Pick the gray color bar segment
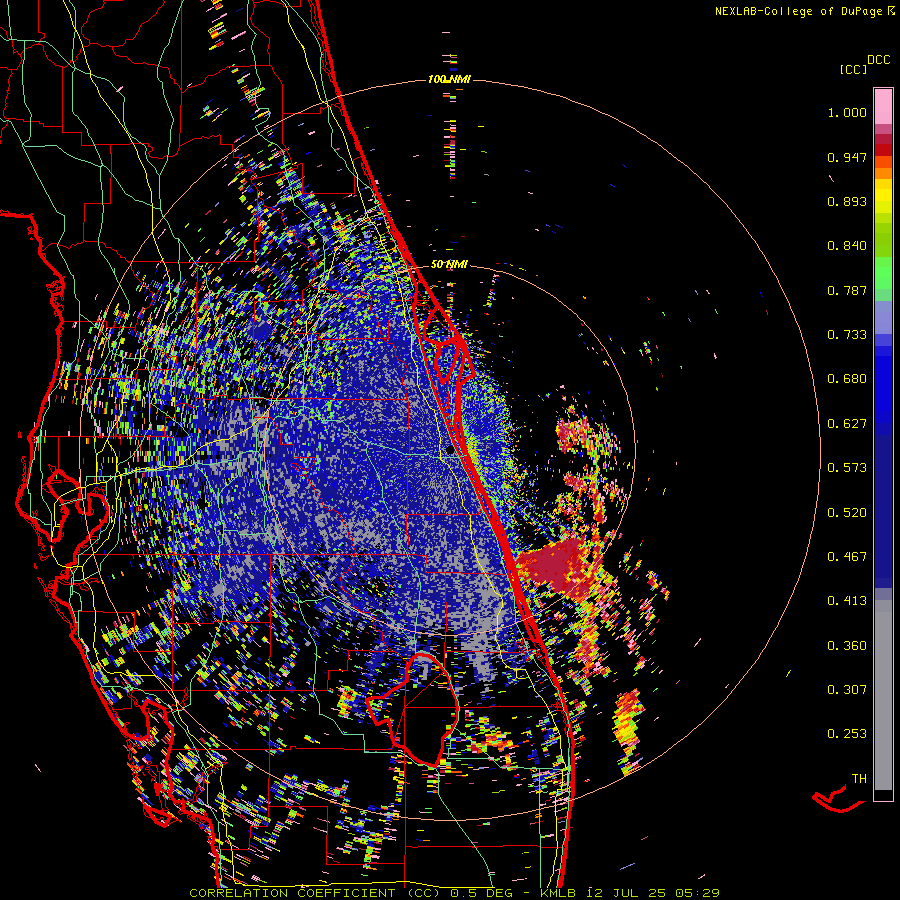 click(x=883, y=695)
